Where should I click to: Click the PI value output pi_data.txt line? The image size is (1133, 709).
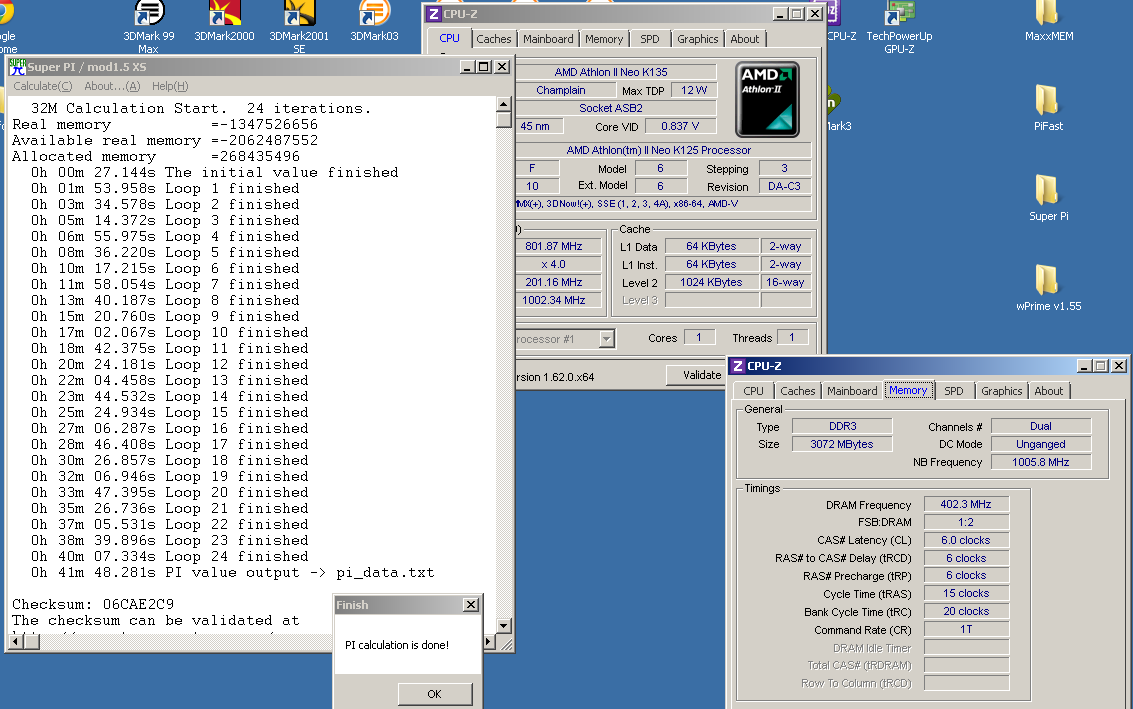[233, 572]
